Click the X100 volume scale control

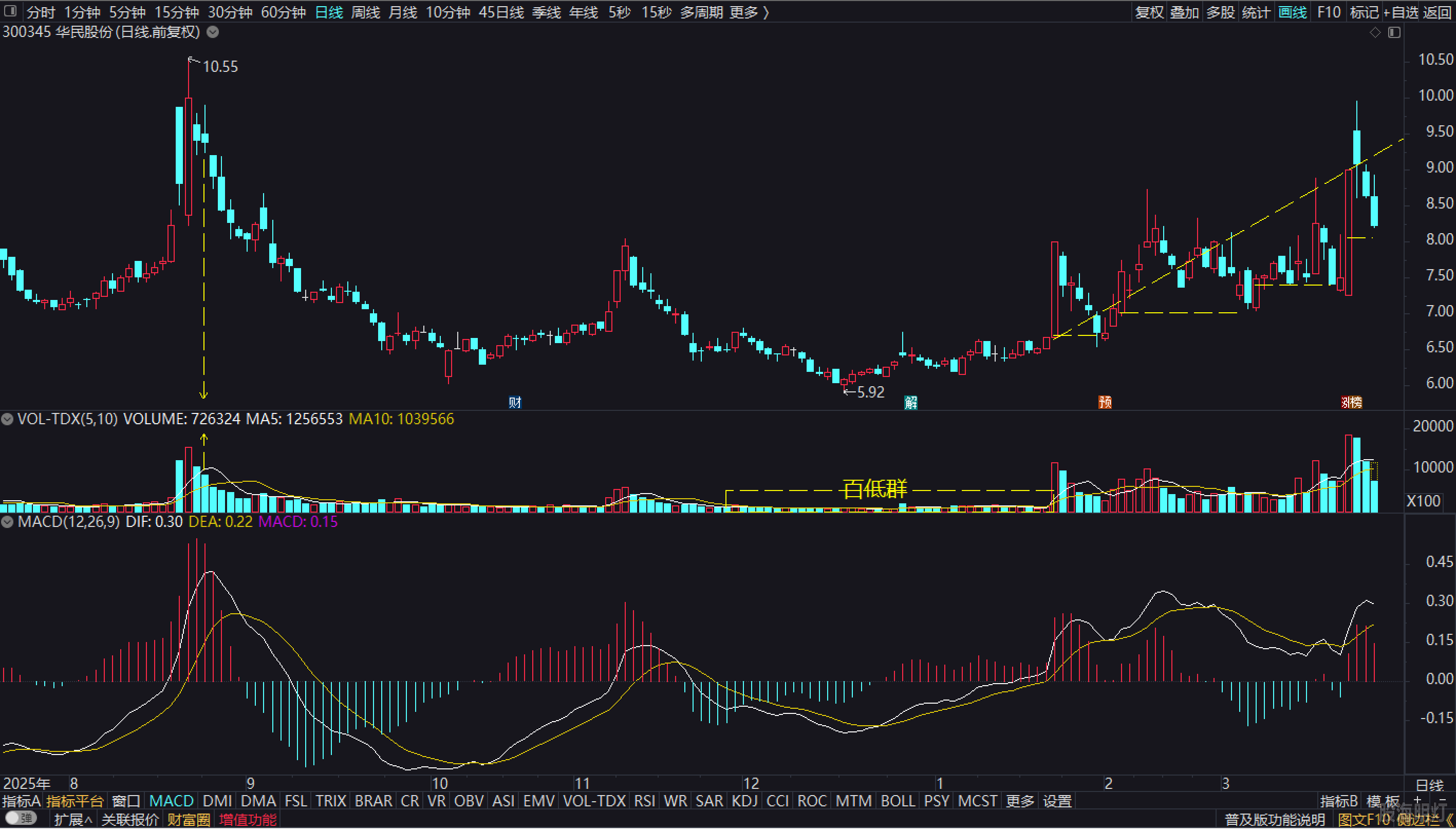[x=1423, y=501]
